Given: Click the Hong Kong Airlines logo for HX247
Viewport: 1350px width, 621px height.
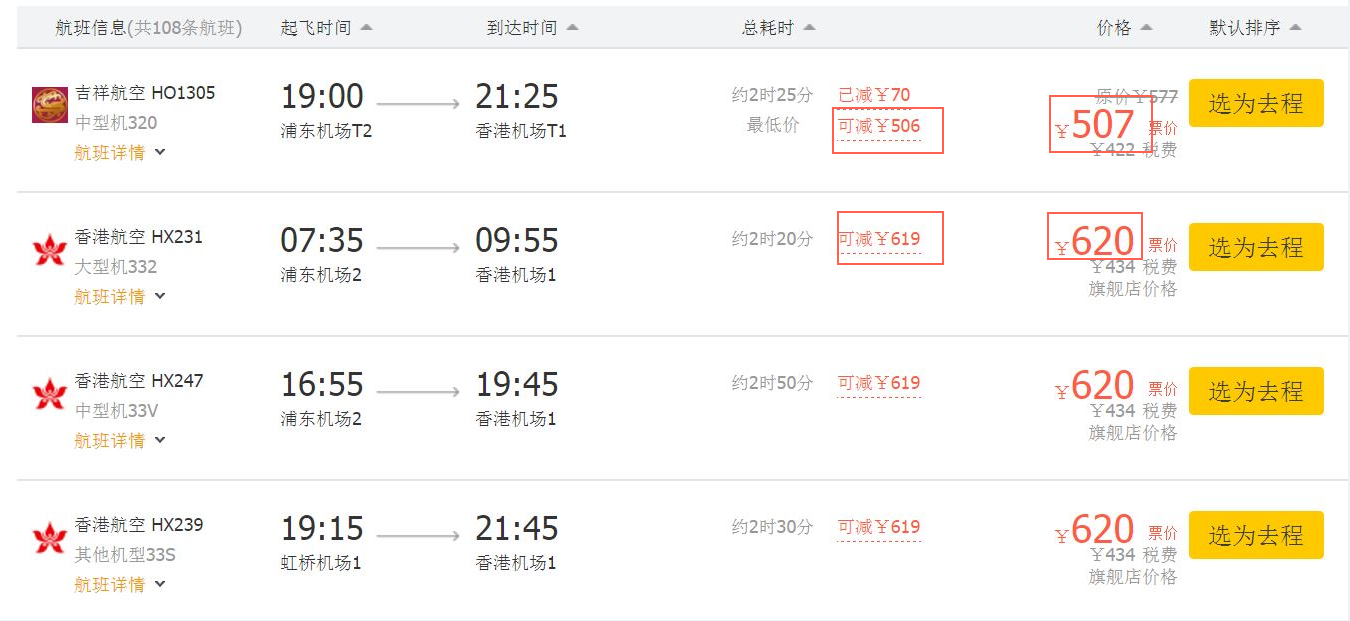Looking at the screenshot, I should click(x=50, y=393).
